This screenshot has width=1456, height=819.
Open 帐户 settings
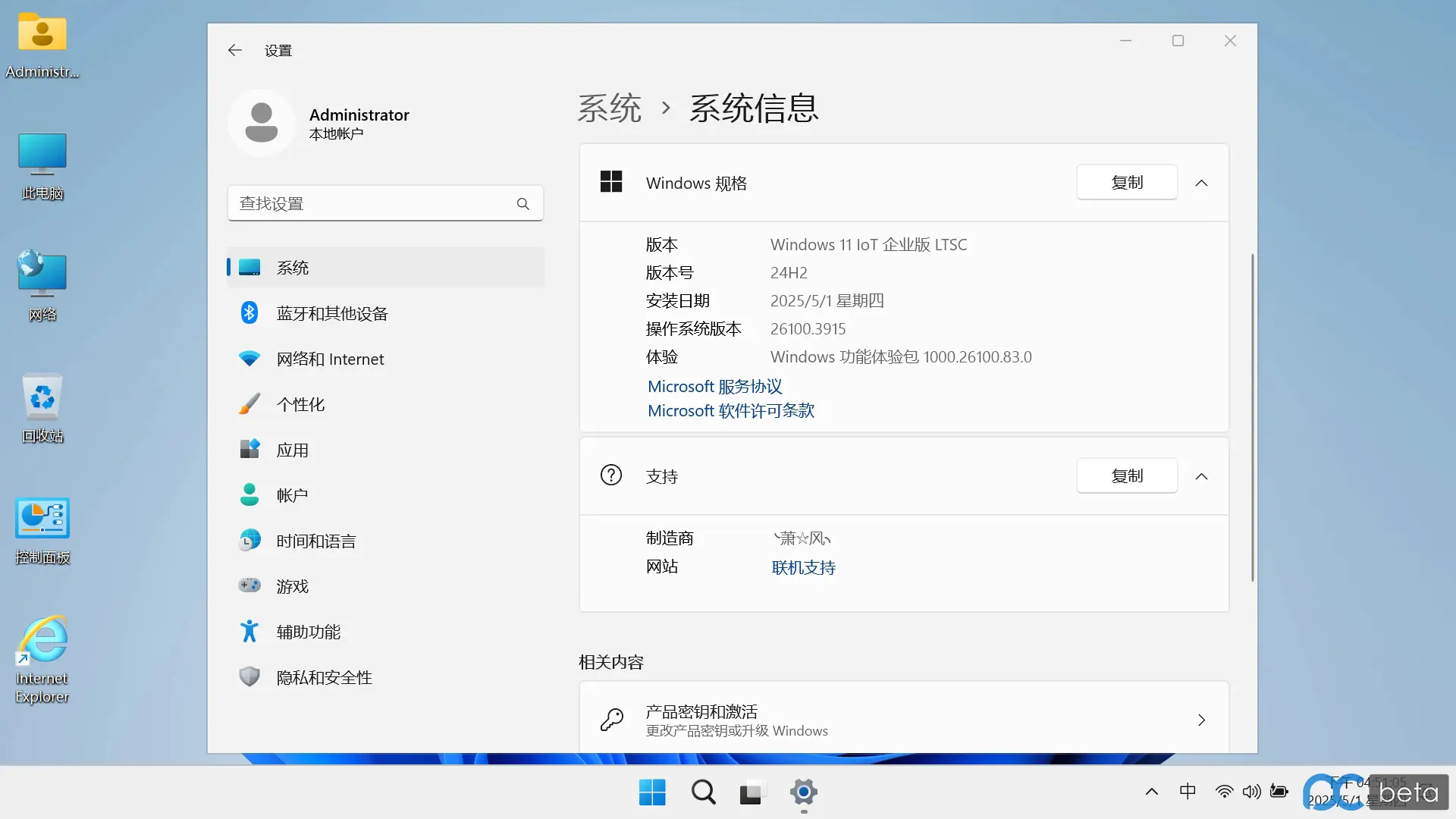[x=385, y=495]
